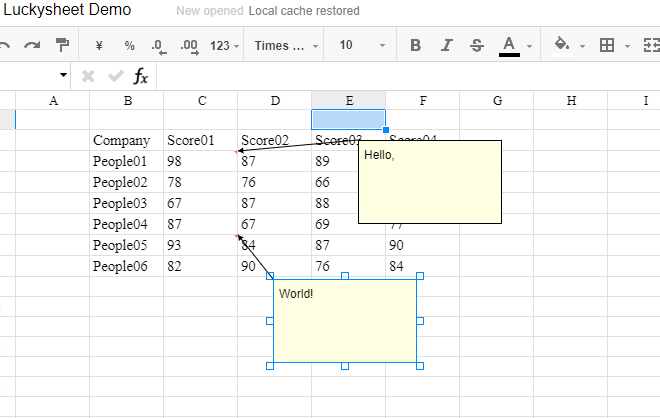
Task: Toggle strikethrough formatting
Action: (x=477, y=45)
